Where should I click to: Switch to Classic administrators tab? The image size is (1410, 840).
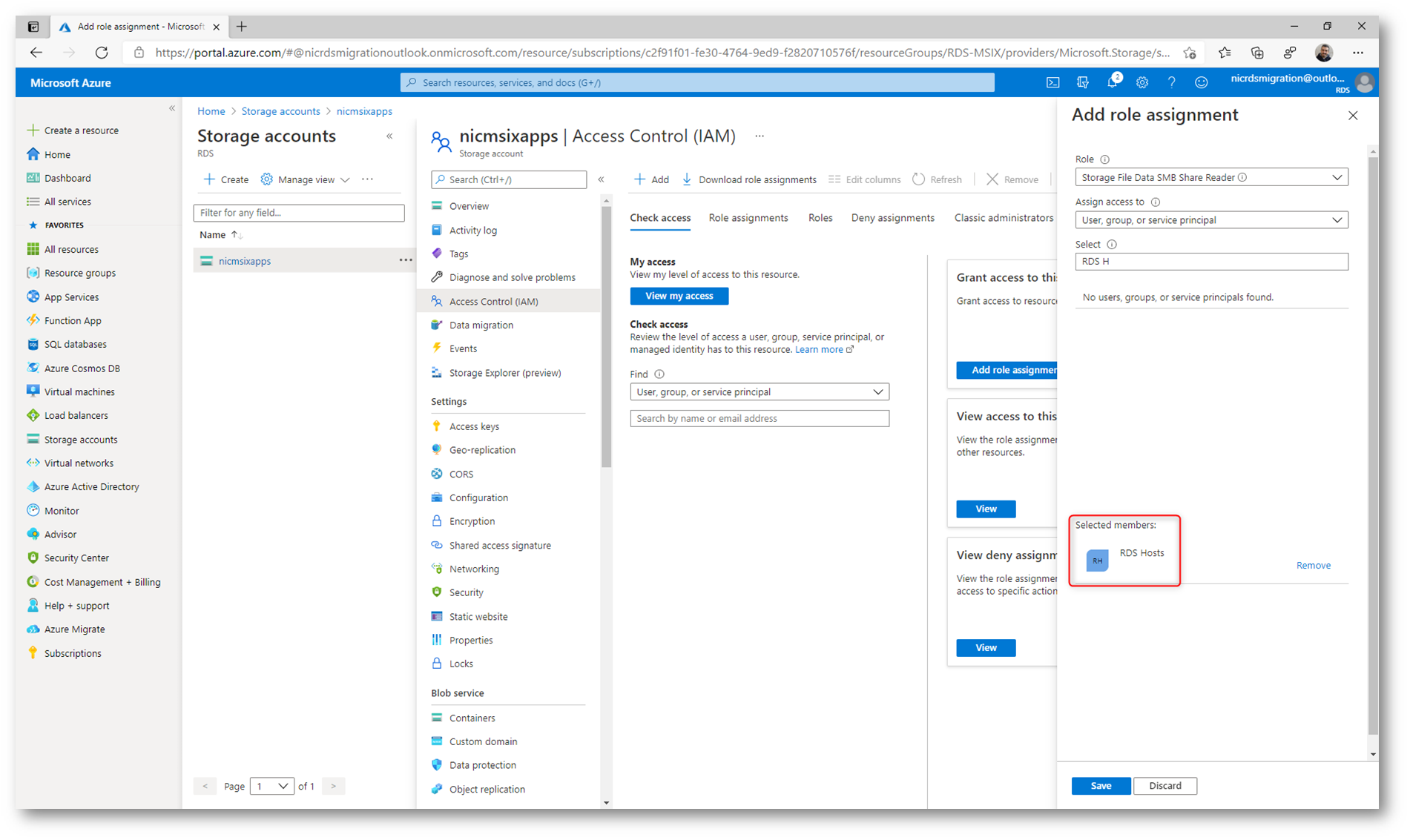pos(1004,218)
